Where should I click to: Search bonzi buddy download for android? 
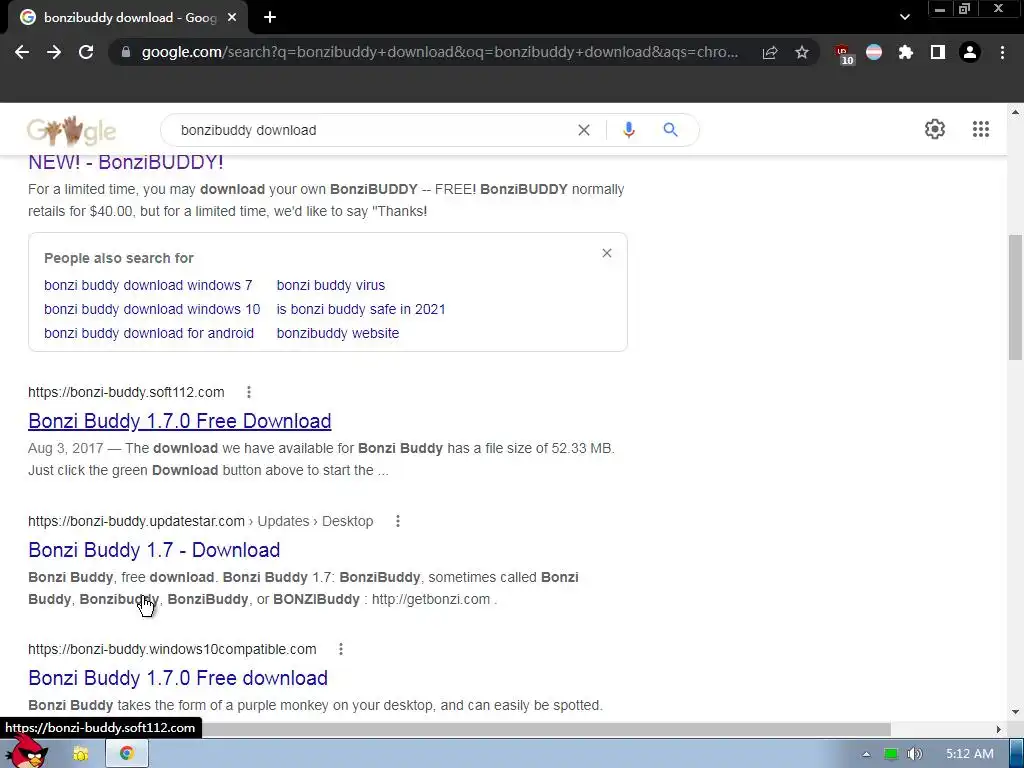click(x=149, y=333)
